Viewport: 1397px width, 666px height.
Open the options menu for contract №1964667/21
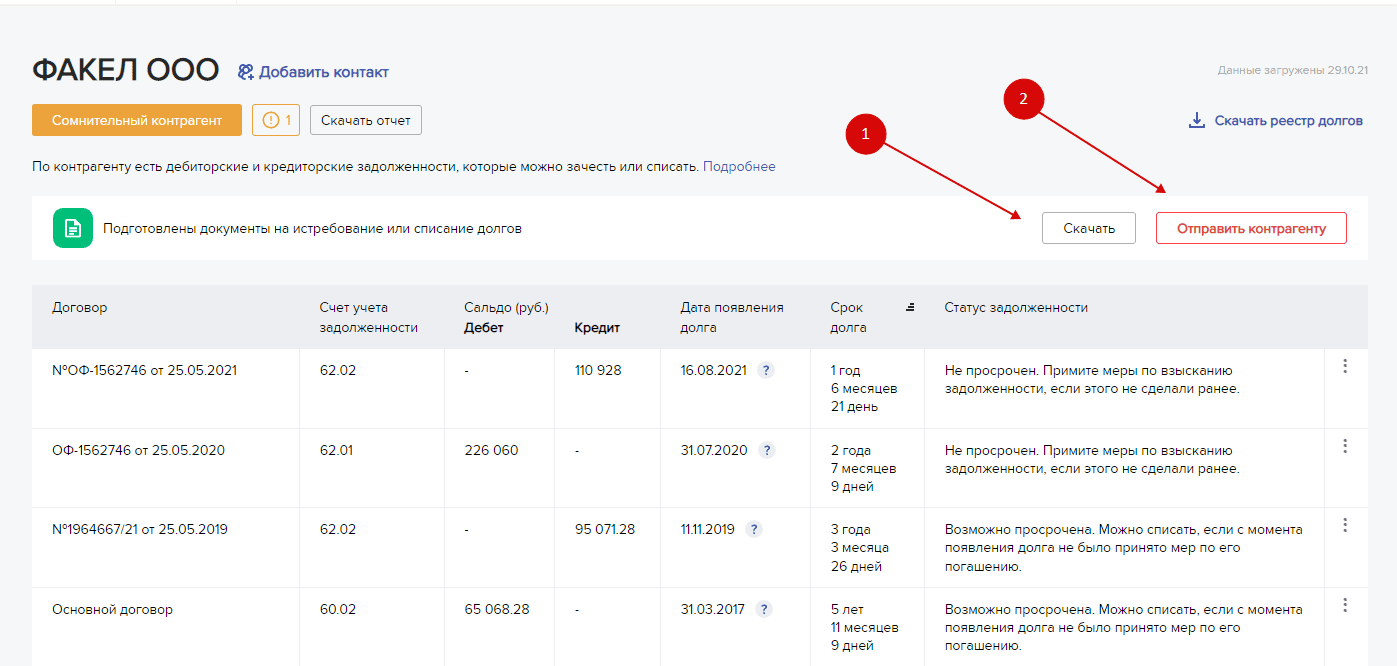pos(1345,525)
